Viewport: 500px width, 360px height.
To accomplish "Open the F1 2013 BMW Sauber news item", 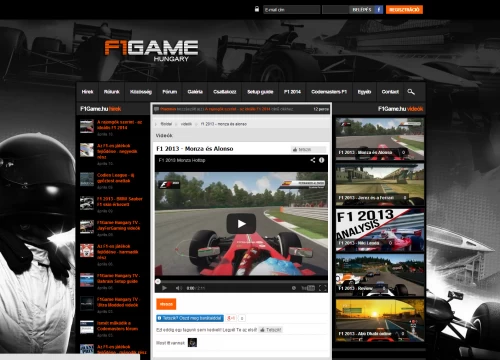I will point(120,202).
